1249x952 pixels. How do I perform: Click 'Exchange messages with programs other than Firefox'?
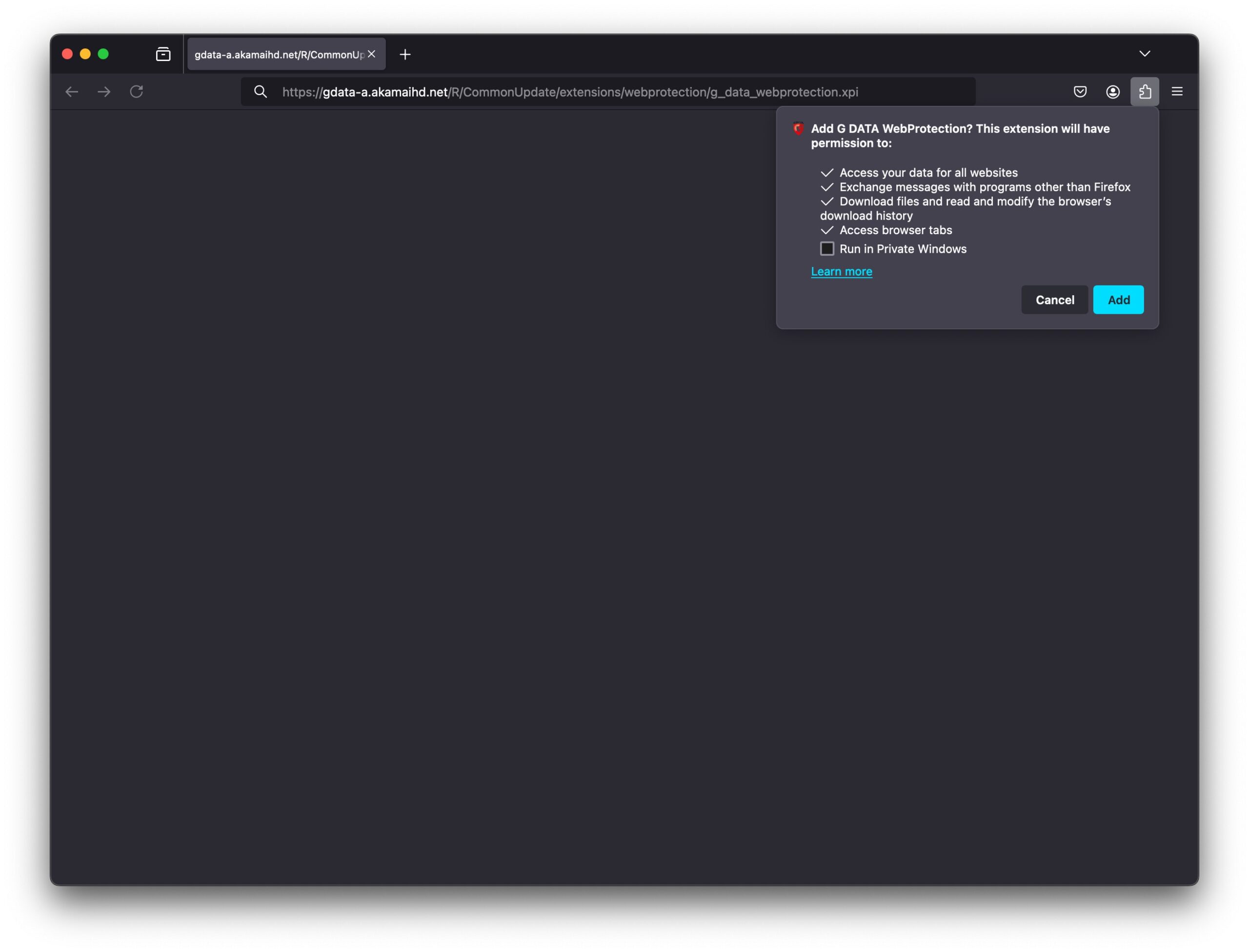coord(985,187)
